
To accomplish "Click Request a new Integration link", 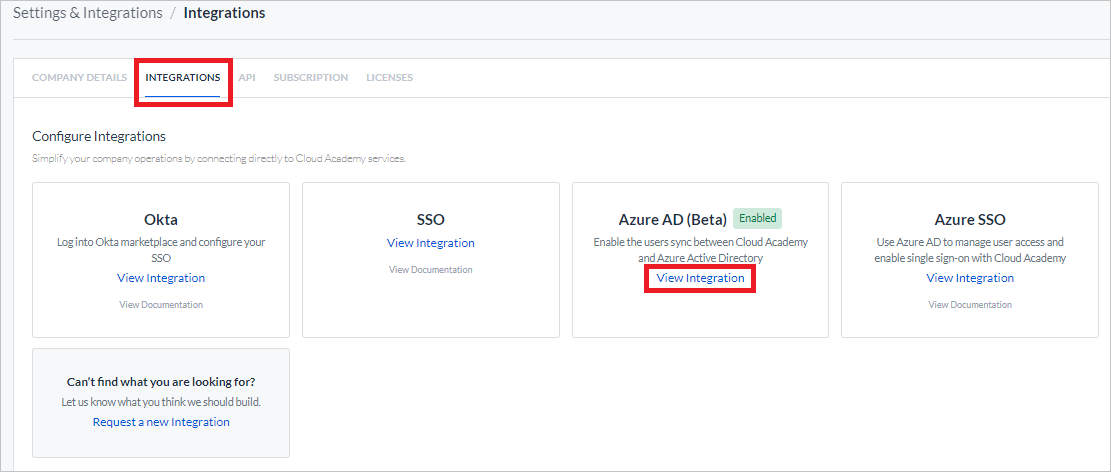I will coord(161,422).
